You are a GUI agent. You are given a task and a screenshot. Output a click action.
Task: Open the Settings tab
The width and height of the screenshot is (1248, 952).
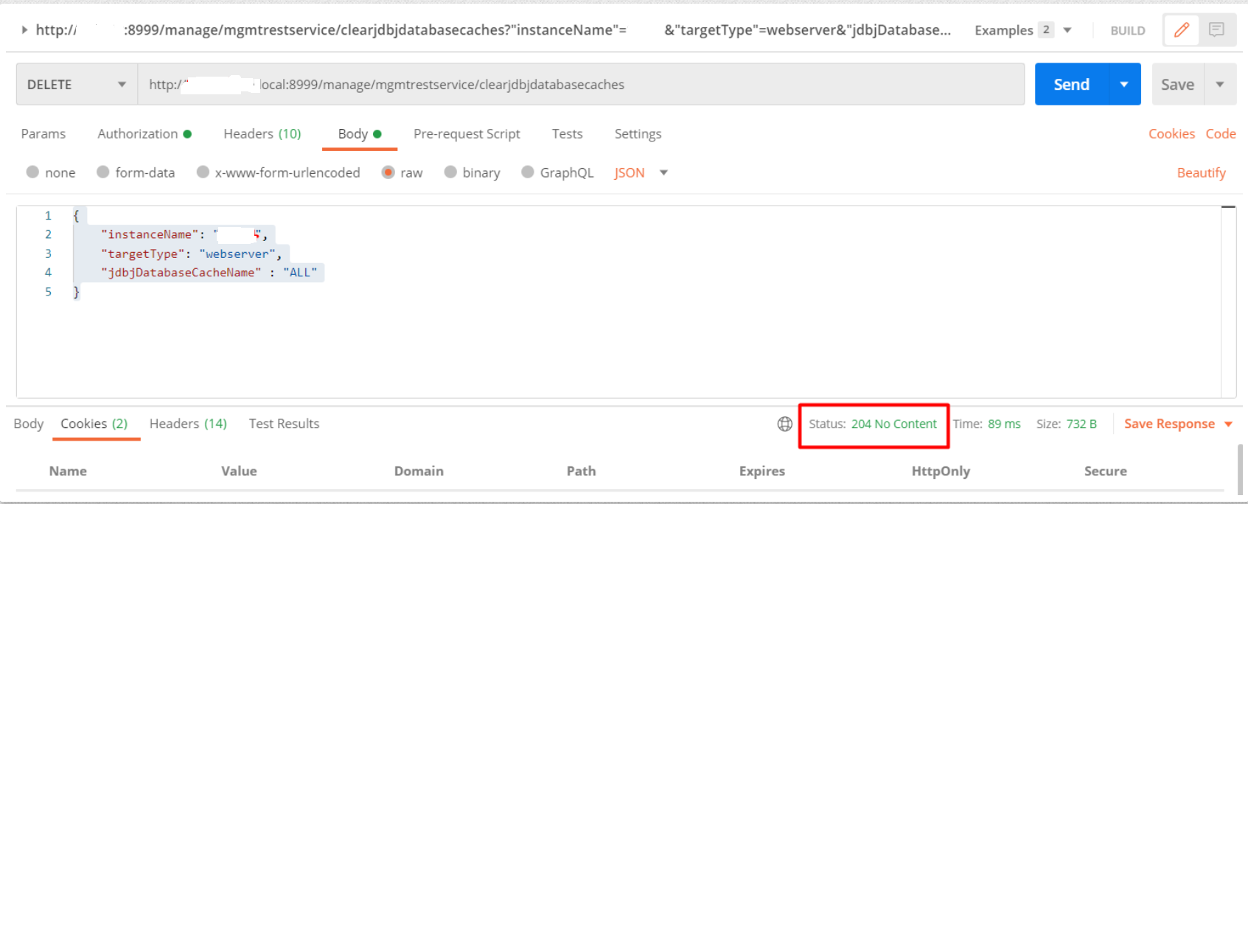tap(638, 134)
